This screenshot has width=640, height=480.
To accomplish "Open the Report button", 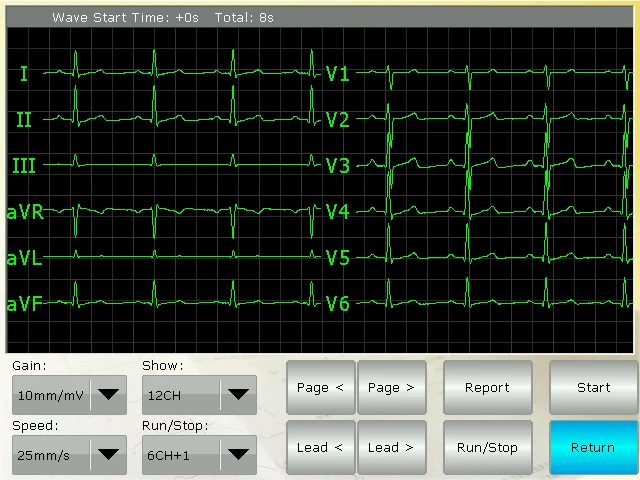I will pos(487,388).
